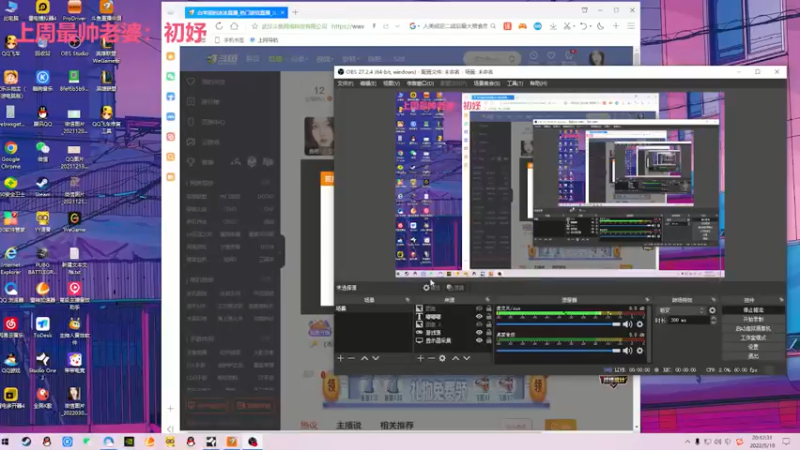800x450 pixels.
Task: Go to browser home page icon
Action: tap(234, 26)
